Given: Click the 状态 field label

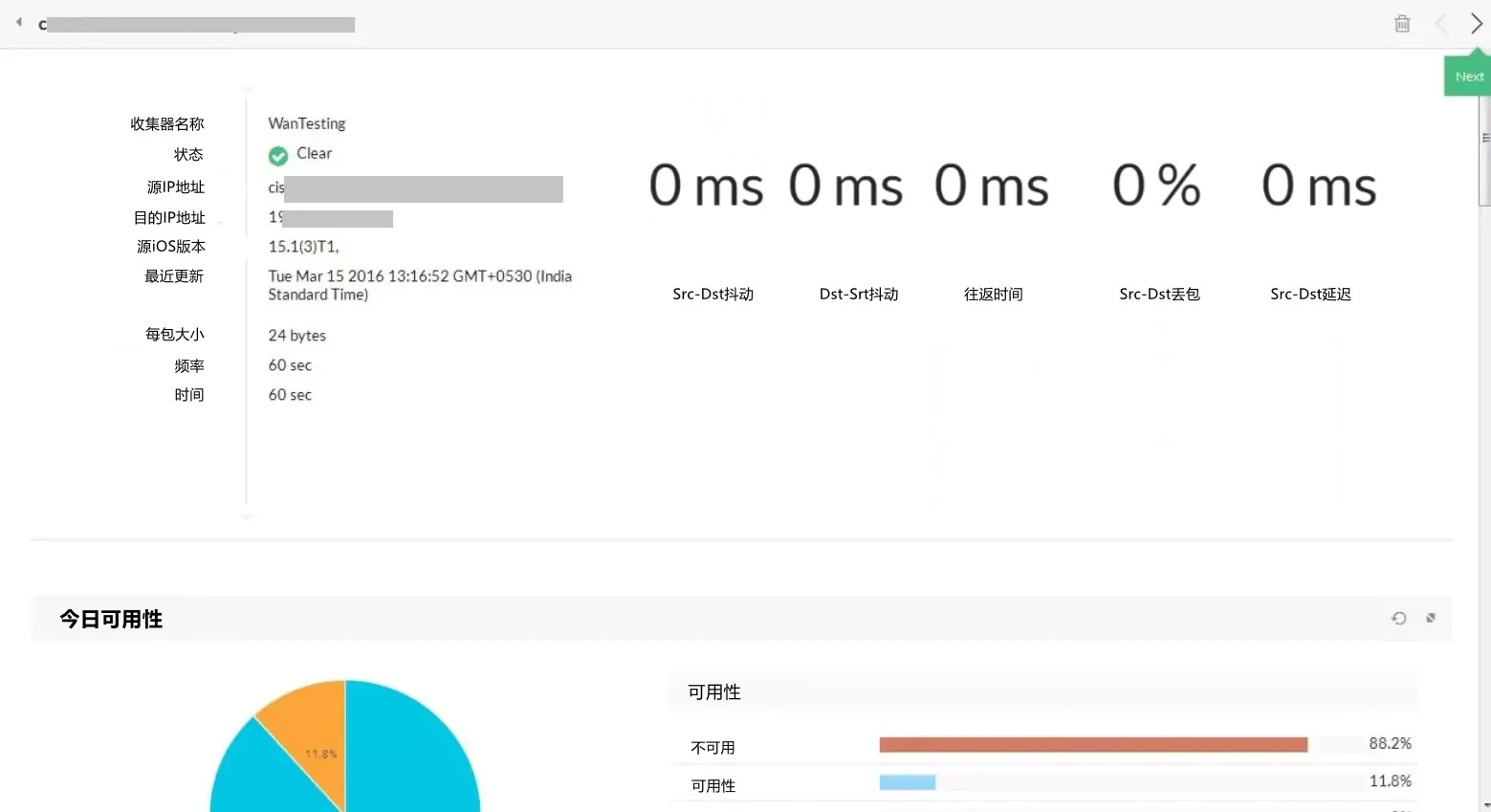Looking at the screenshot, I should [188, 155].
